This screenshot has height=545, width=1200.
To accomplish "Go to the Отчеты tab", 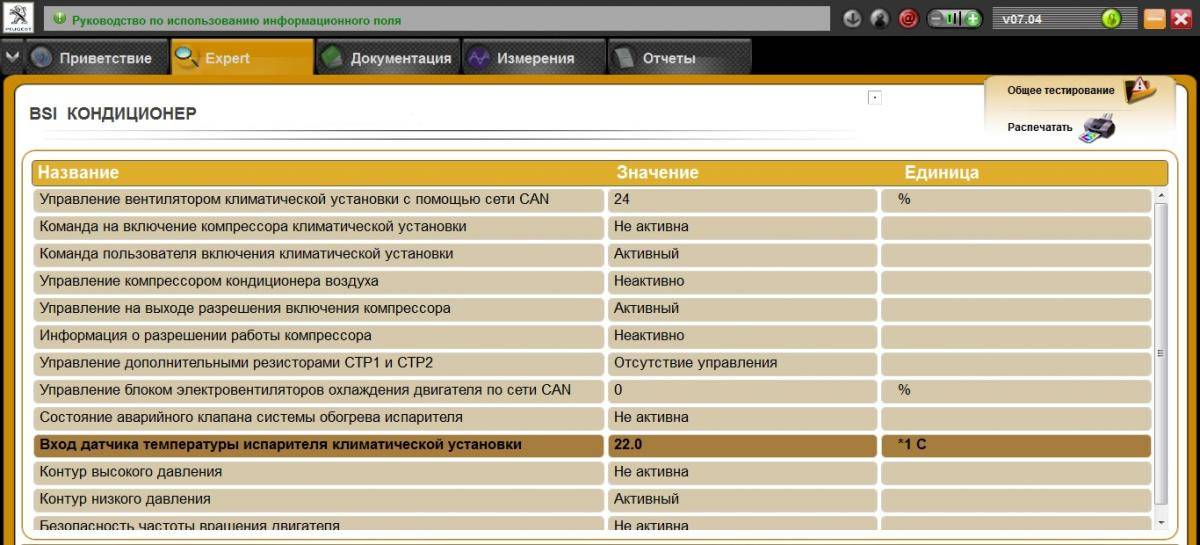I will coord(668,58).
